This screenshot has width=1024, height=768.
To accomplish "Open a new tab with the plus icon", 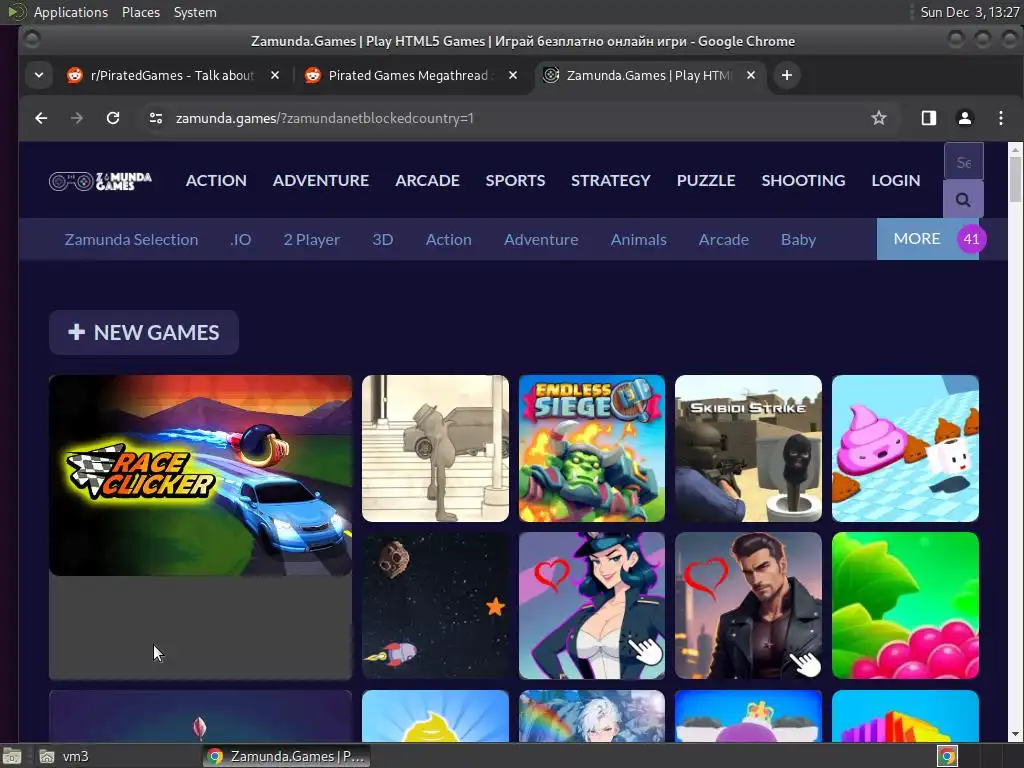I will [787, 75].
